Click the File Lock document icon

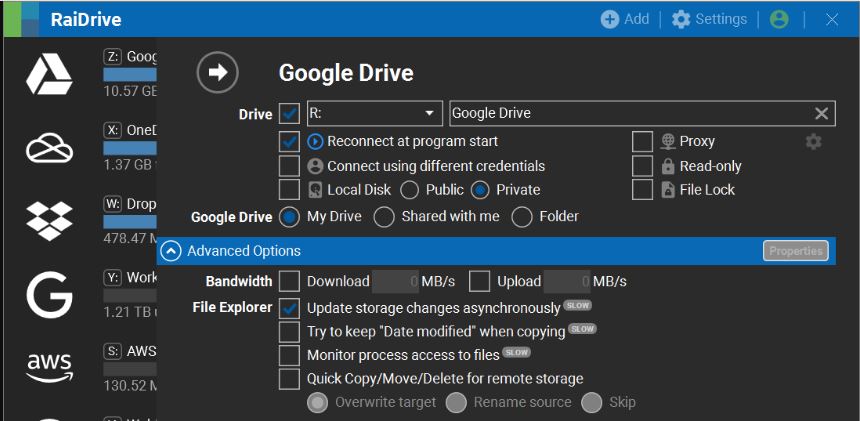tap(667, 190)
